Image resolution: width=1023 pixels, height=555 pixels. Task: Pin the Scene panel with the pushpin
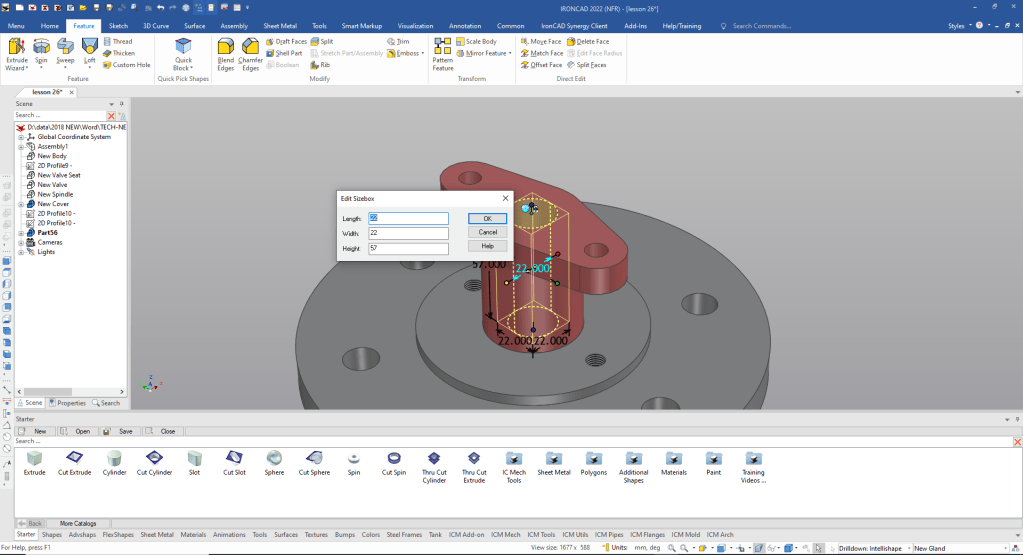point(122,103)
